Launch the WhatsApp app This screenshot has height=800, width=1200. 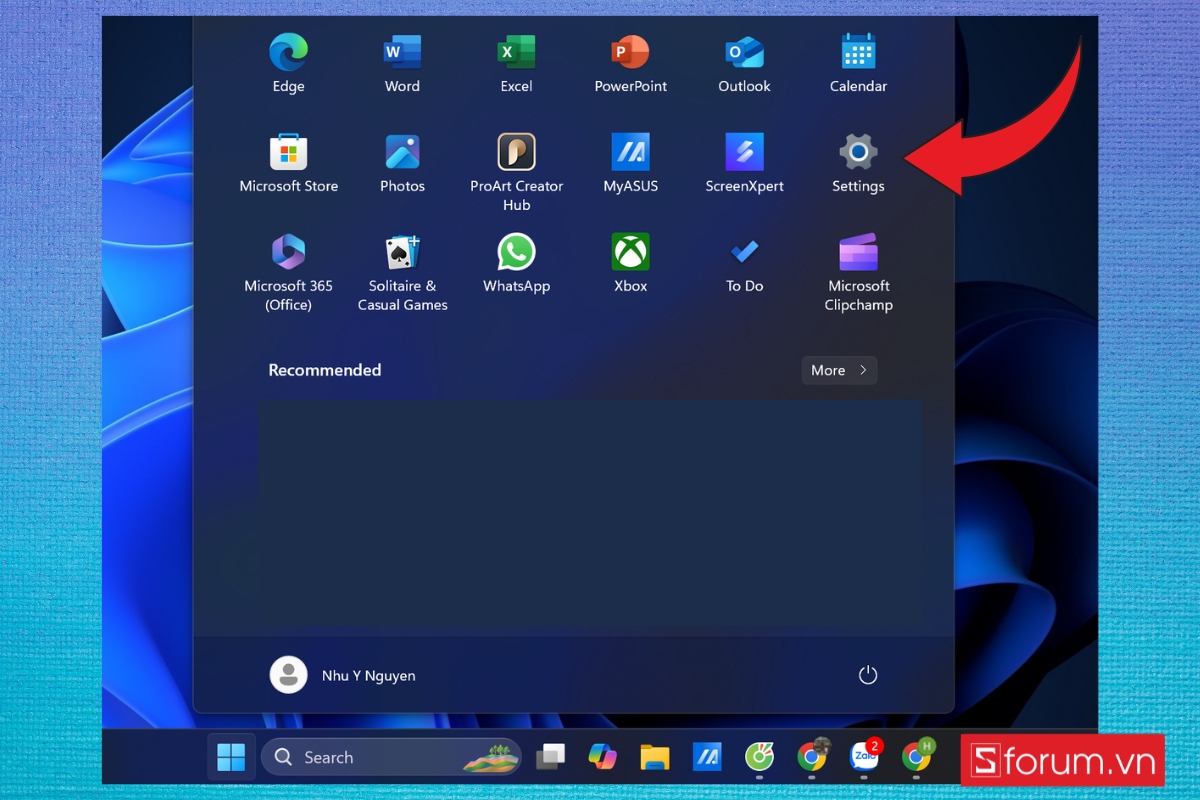tap(516, 262)
